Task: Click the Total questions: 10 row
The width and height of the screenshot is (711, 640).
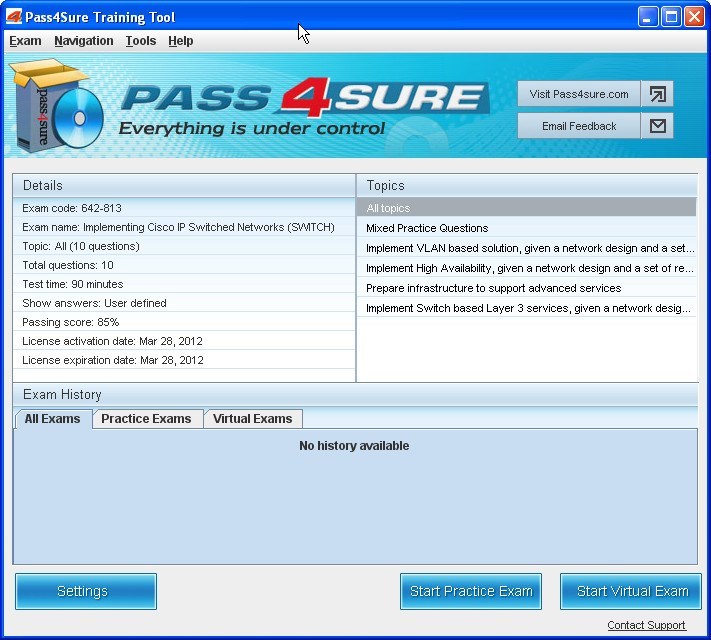Action: click(184, 265)
